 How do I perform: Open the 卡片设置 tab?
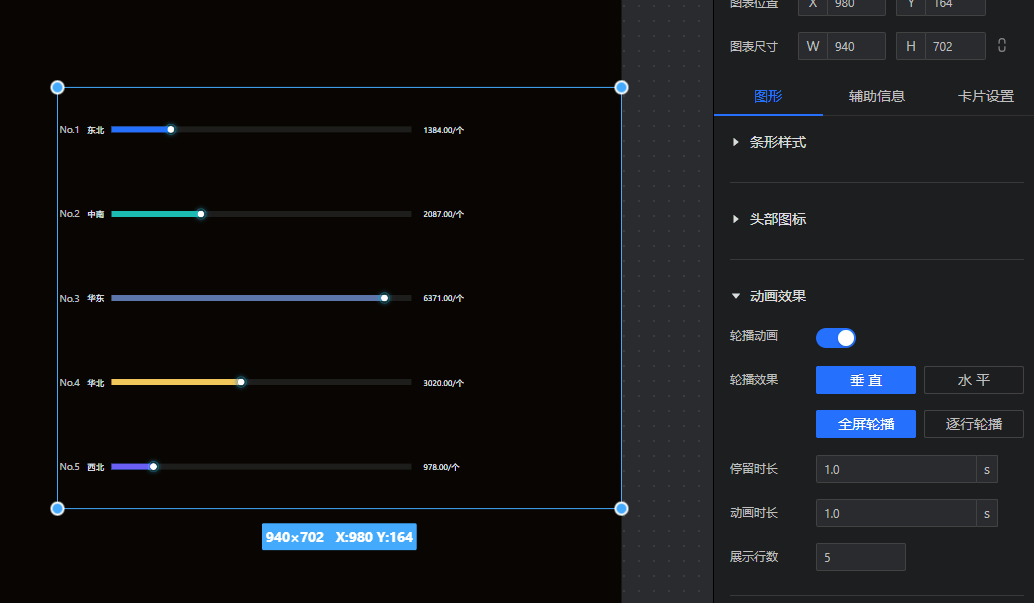point(985,97)
